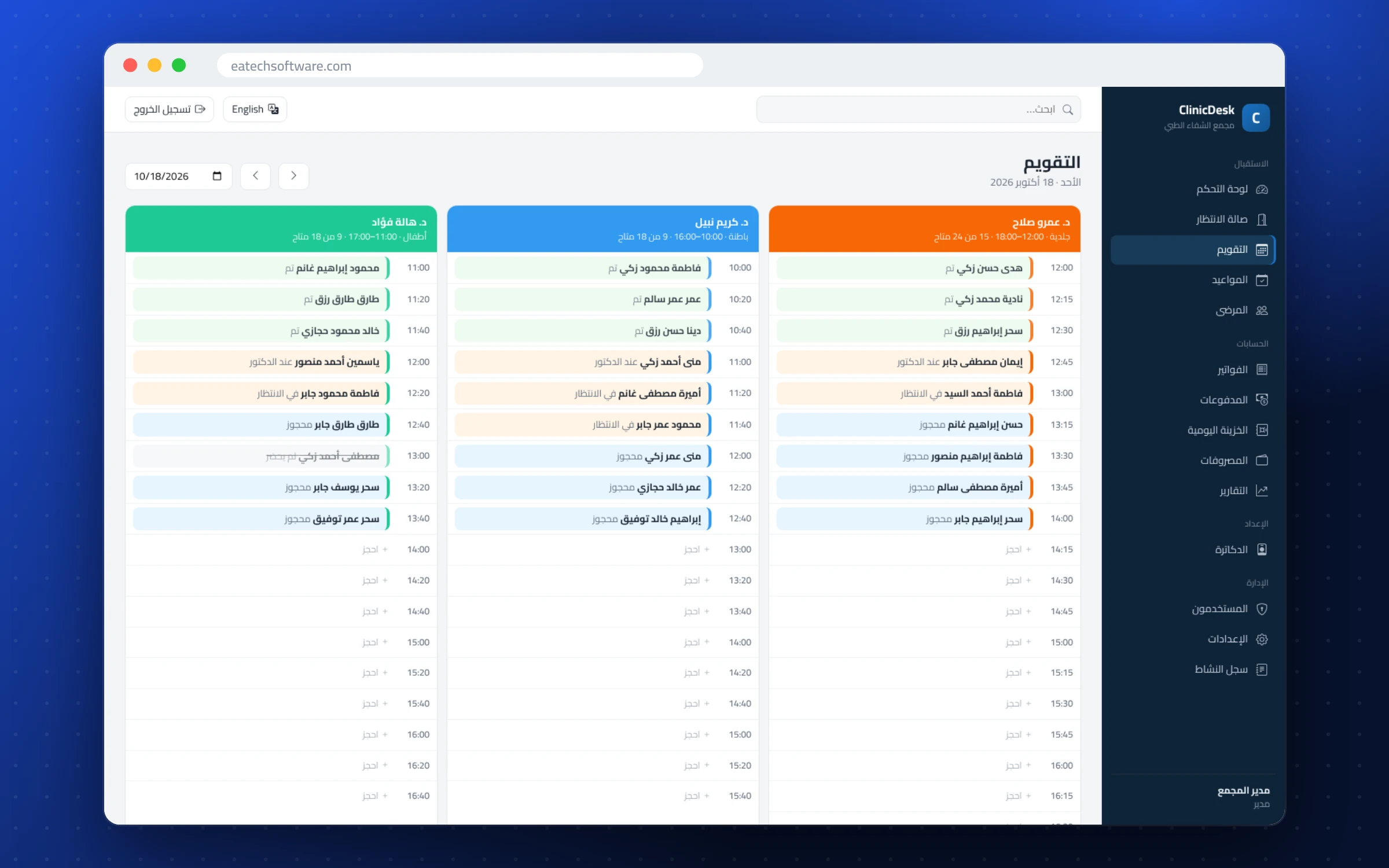This screenshot has height=868, width=1389.
Task: Book 14:00 slot under د. هالة فؤاد
Action: tap(374, 549)
